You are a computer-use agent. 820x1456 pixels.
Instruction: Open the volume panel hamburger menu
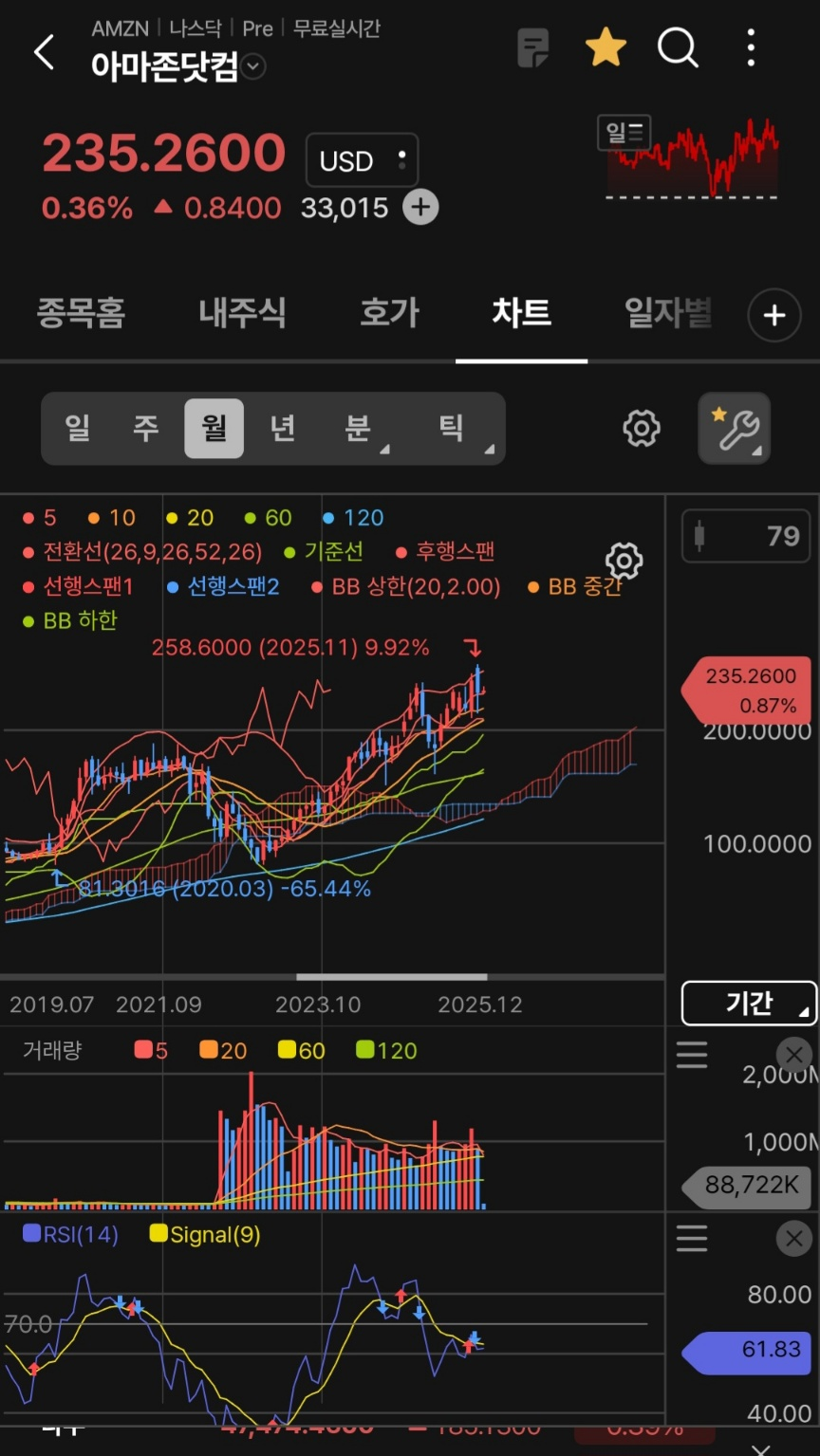pyautogui.click(x=692, y=1054)
